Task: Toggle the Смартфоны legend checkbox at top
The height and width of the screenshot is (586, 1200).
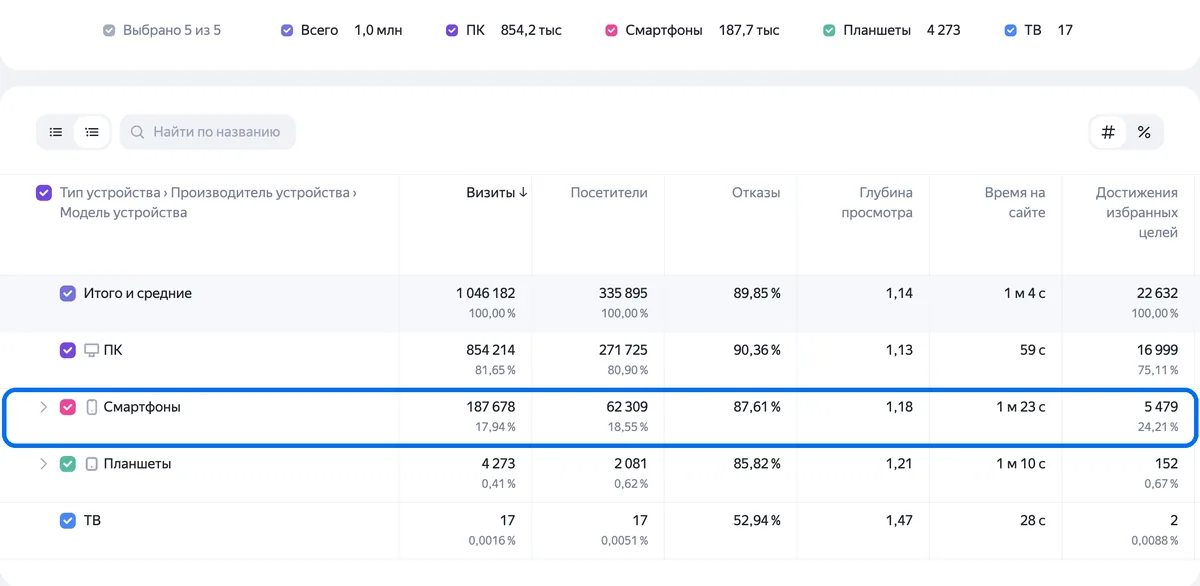Action: [x=612, y=30]
